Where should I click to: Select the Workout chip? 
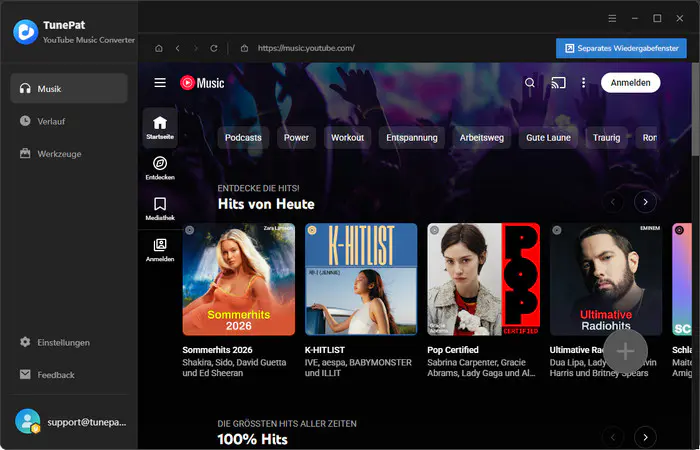point(347,138)
